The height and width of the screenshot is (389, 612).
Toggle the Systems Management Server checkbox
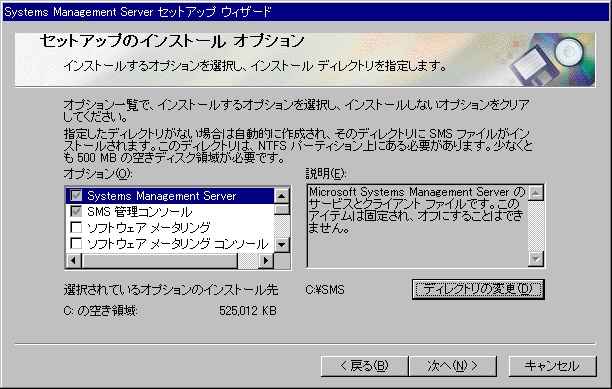[76, 195]
